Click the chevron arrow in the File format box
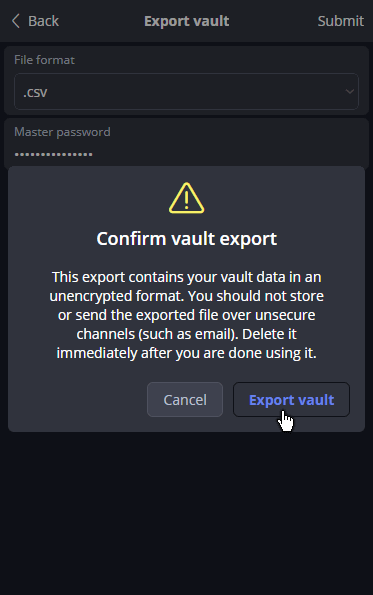The width and height of the screenshot is (373, 595). pos(349,92)
